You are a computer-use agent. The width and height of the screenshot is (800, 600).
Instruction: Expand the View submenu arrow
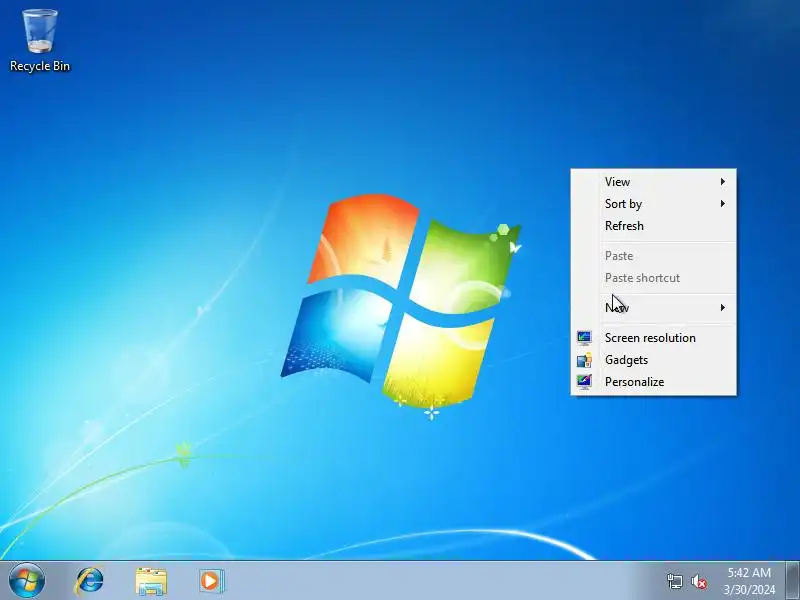tap(723, 182)
